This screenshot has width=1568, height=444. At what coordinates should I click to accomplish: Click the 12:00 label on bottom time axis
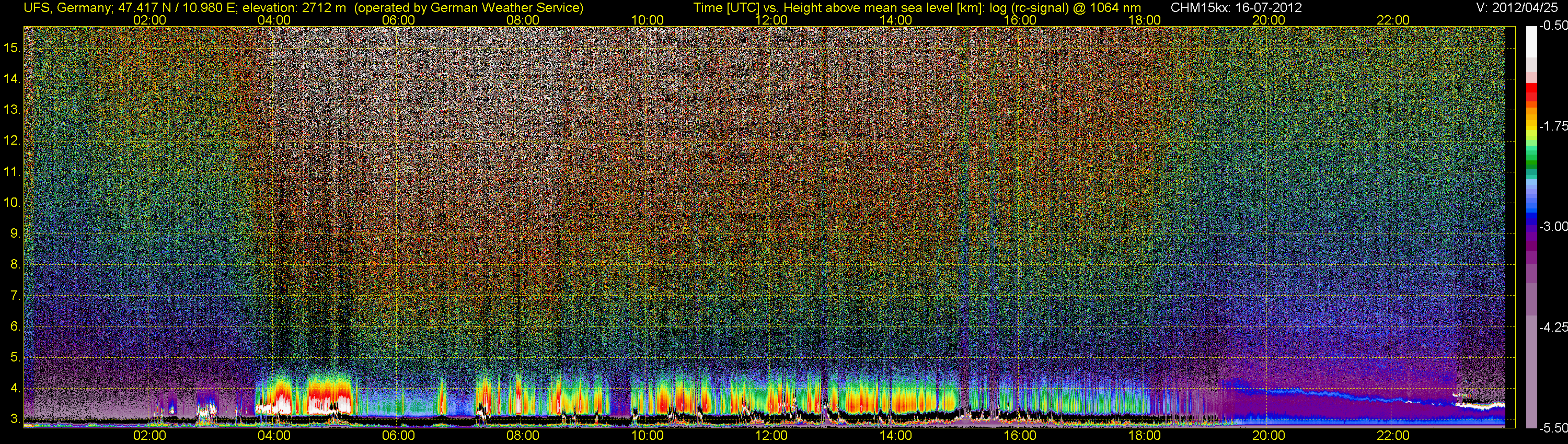(x=771, y=436)
